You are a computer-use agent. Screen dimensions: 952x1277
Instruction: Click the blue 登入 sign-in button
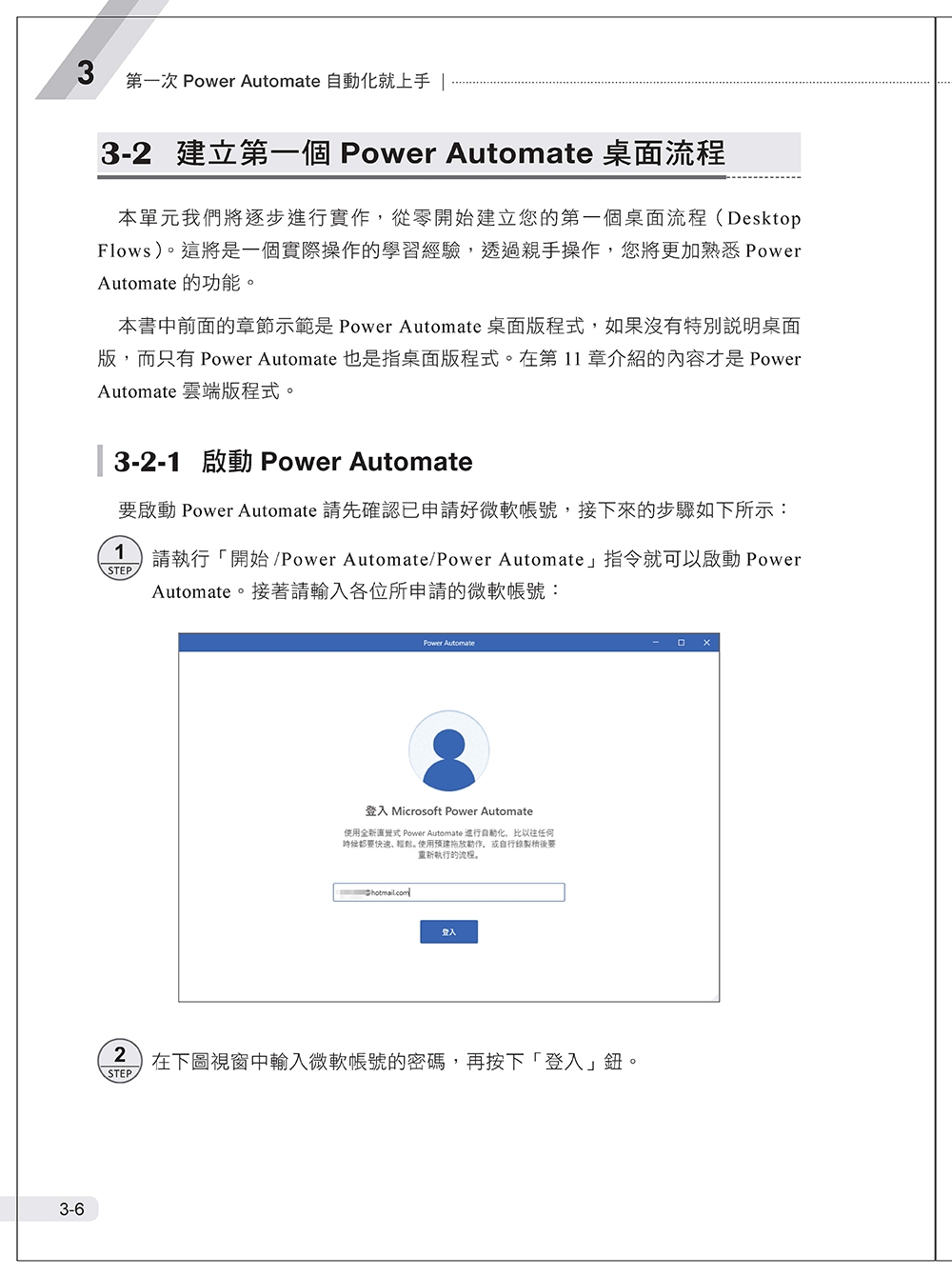(448, 931)
